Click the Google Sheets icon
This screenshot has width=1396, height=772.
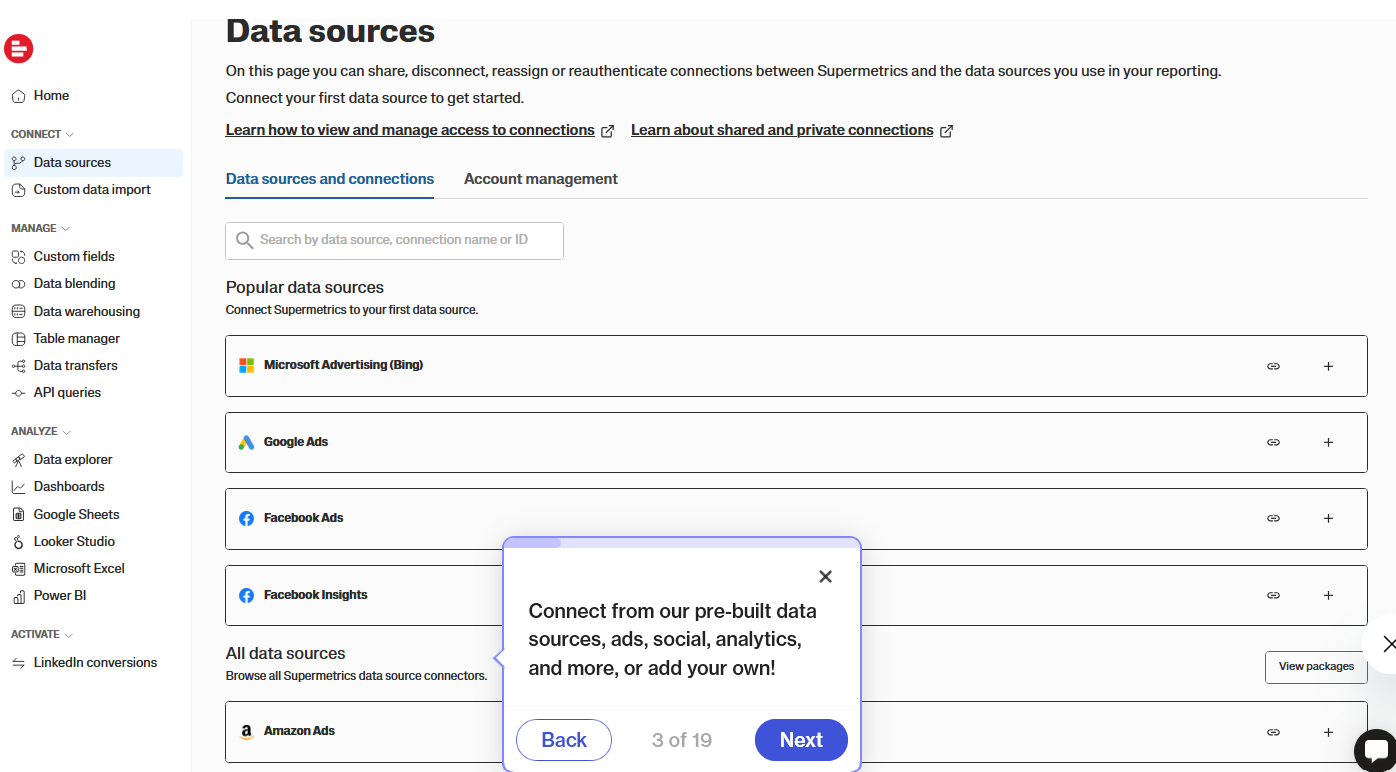coord(18,515)
